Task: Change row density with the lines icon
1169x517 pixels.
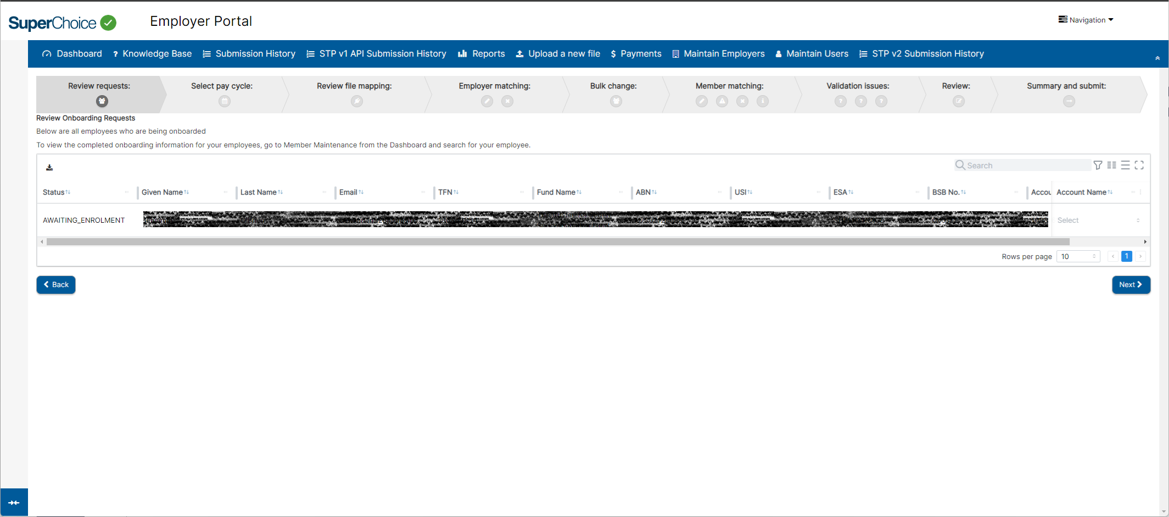Action: (x=1125, y=165)
